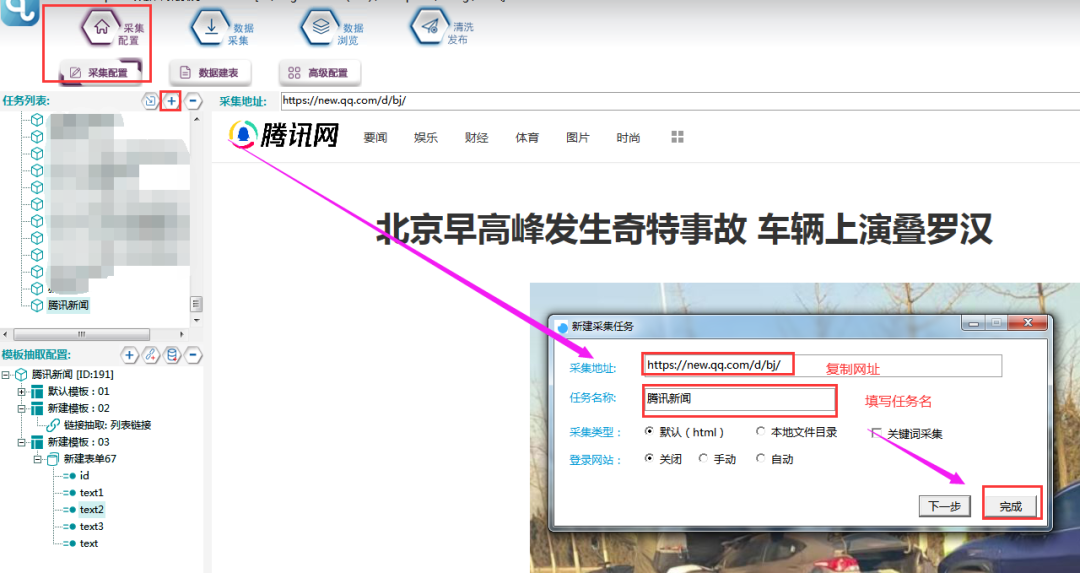Select the id field
The width and height of the screenshot is (1080, 573).
(84, 476)
